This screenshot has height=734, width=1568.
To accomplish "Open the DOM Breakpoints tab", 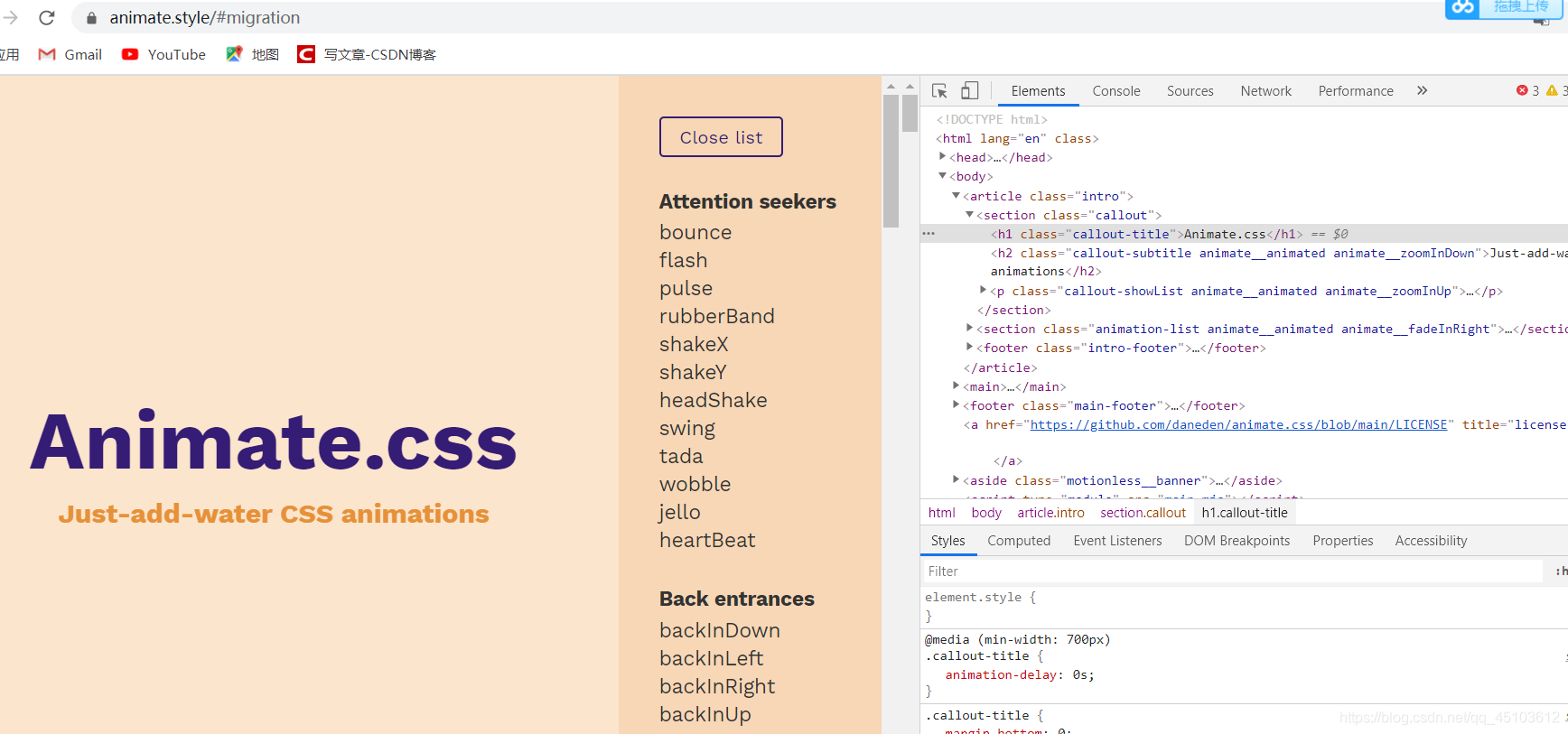I will point(1237,541).
